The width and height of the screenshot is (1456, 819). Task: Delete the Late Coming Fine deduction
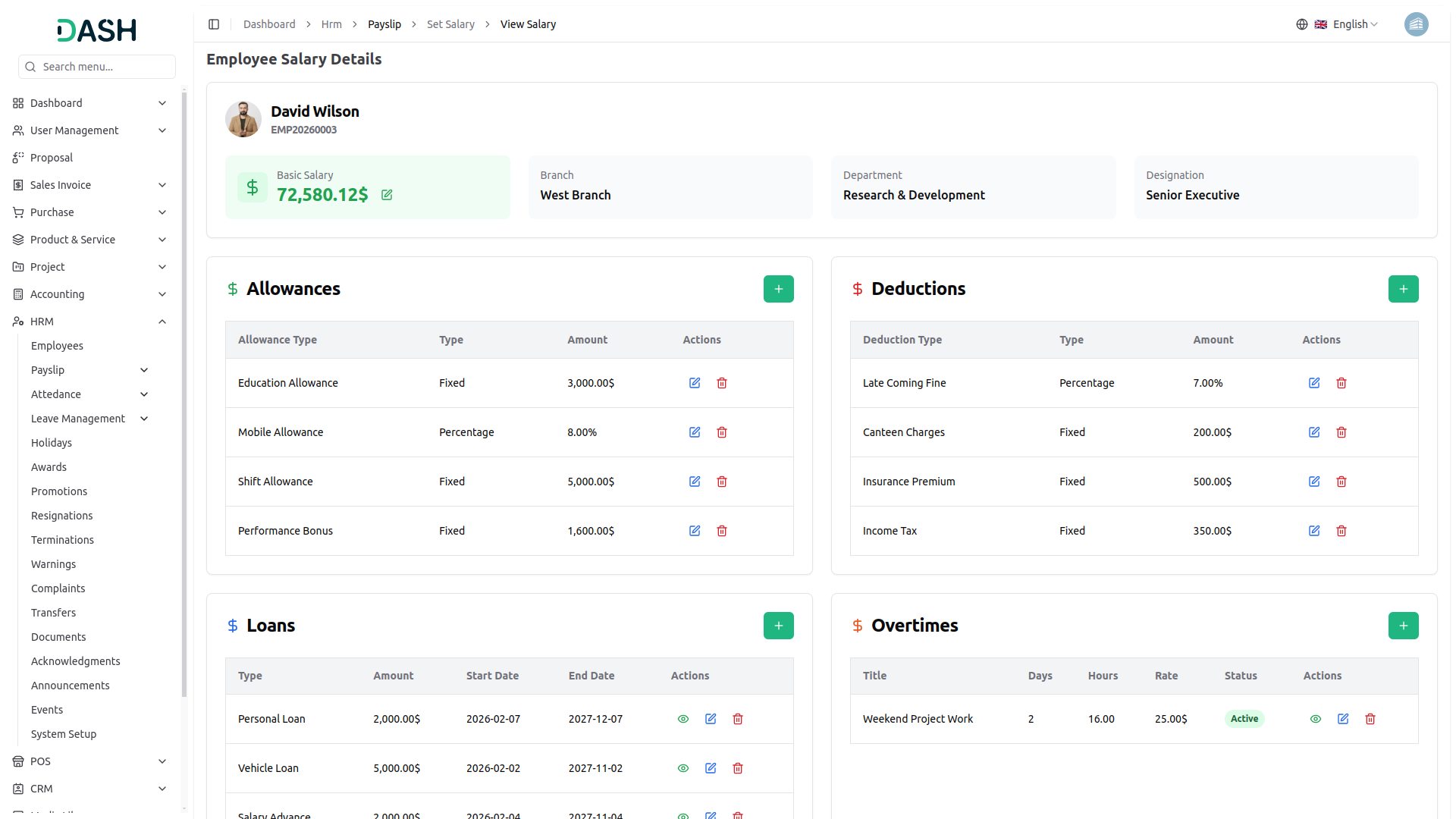[1341, 383]
